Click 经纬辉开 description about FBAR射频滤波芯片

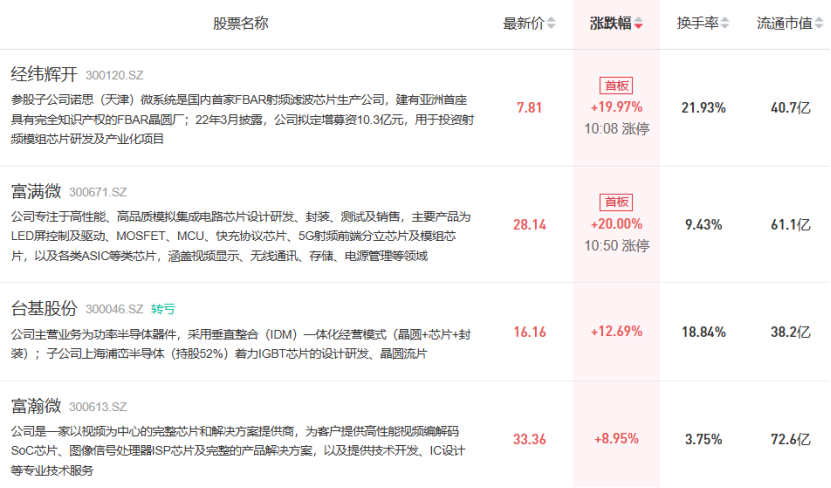tap(242, 119)
